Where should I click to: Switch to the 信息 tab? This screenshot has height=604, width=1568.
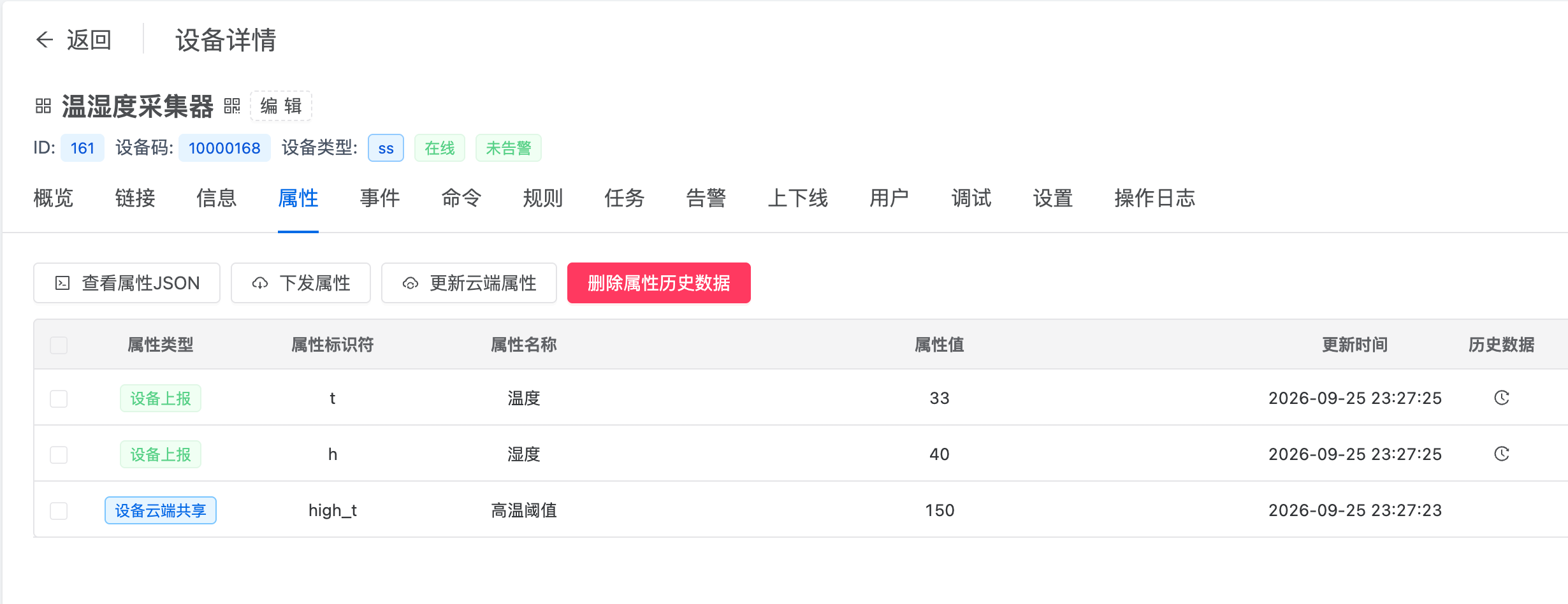[217, 198]
